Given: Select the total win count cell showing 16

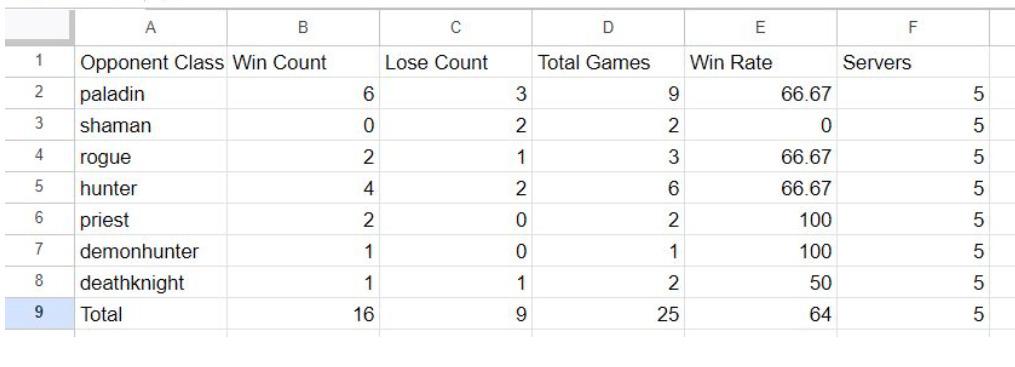Looking at the screenshot, I should [x=304, y=314].
